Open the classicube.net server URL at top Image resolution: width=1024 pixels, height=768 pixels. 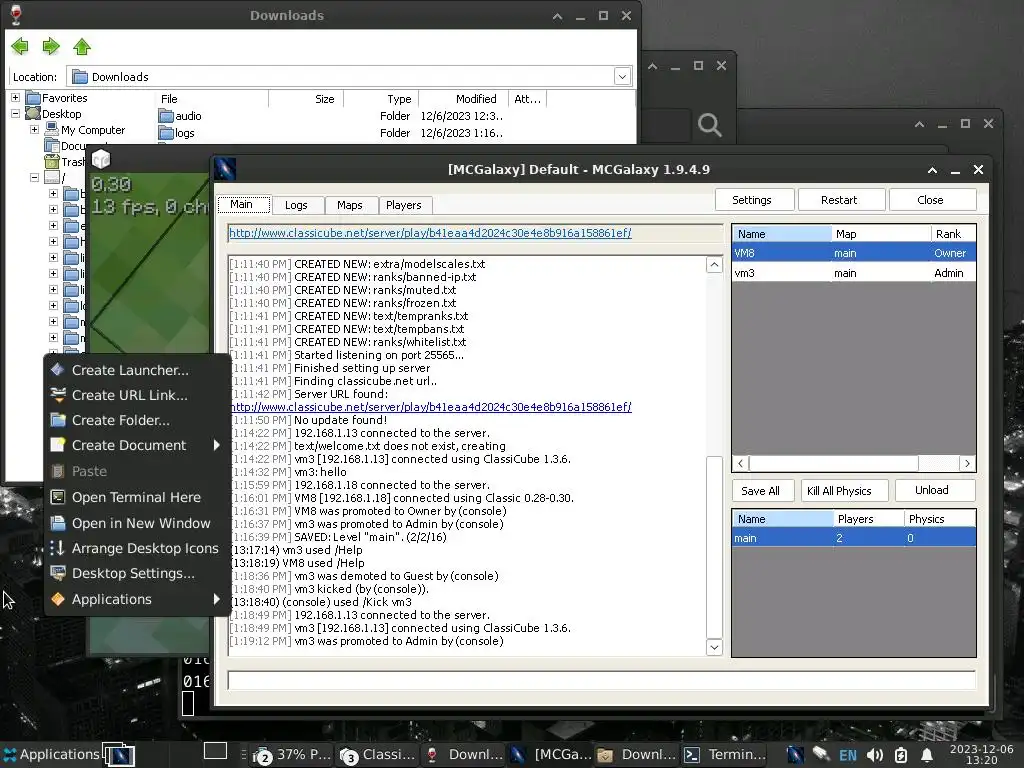click(430, 233)
